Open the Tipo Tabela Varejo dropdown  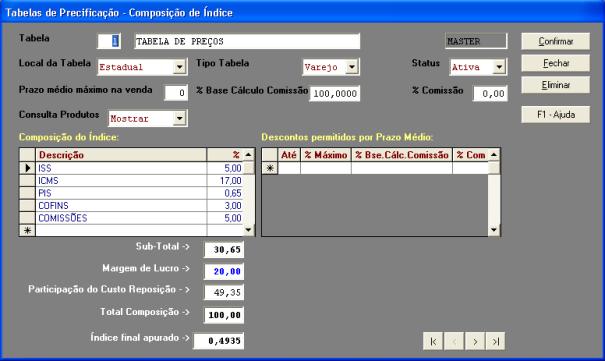click(352, 67)
